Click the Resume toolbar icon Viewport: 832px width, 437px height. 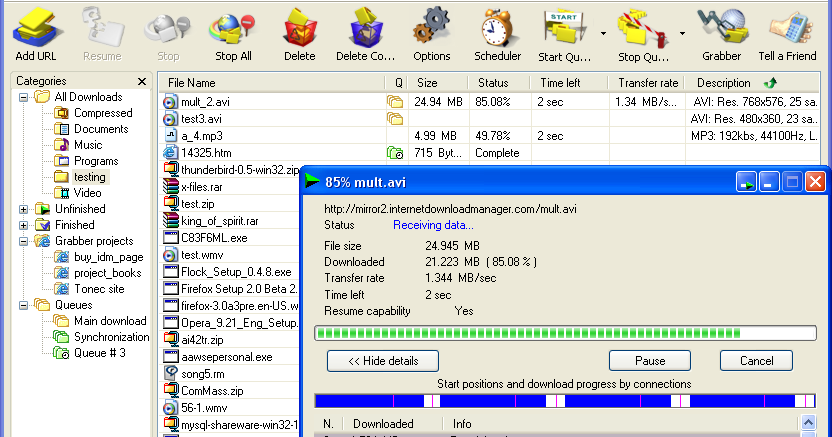102,34
